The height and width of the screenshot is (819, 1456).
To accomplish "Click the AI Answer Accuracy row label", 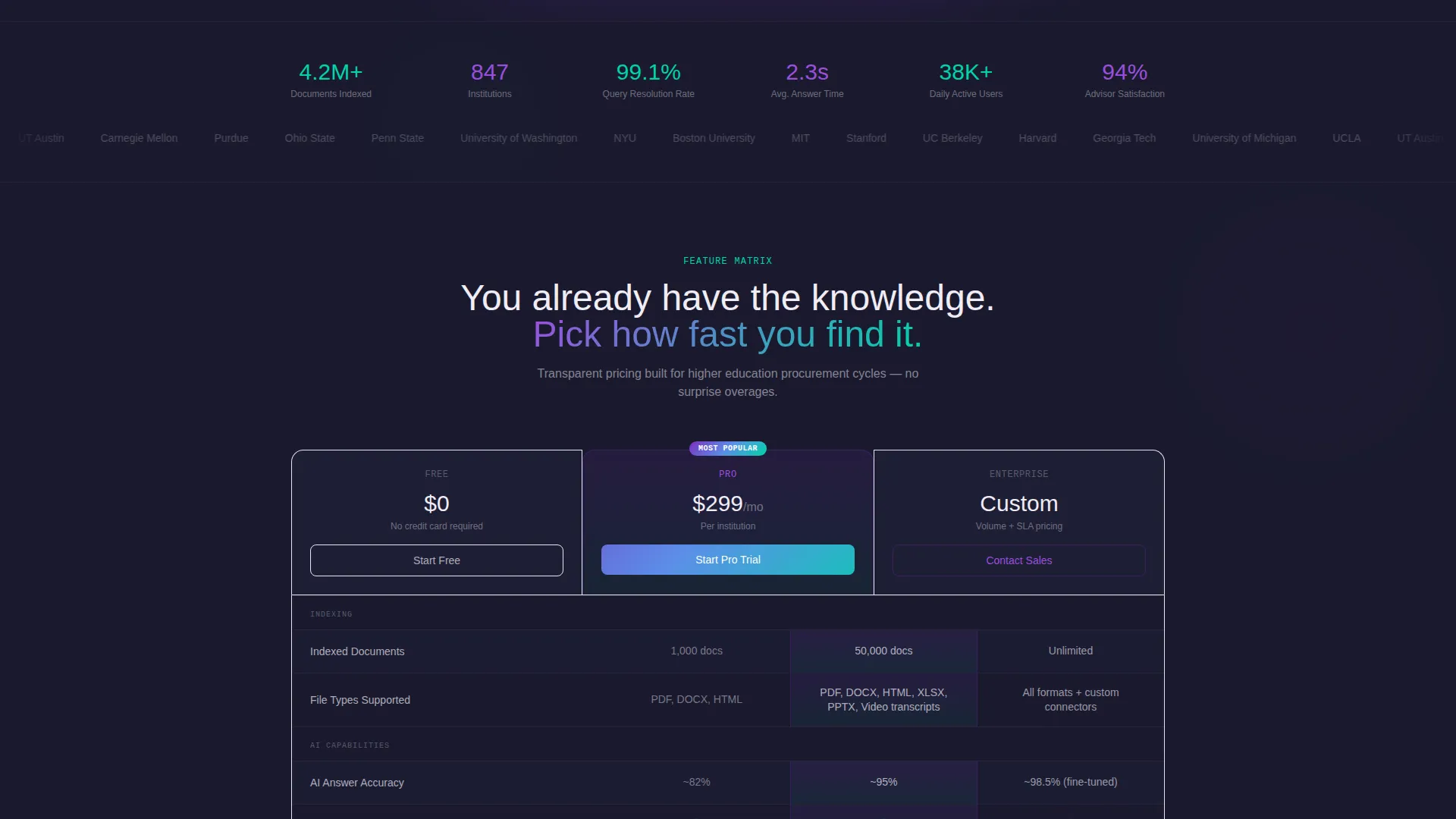I will tap(357, 783).
